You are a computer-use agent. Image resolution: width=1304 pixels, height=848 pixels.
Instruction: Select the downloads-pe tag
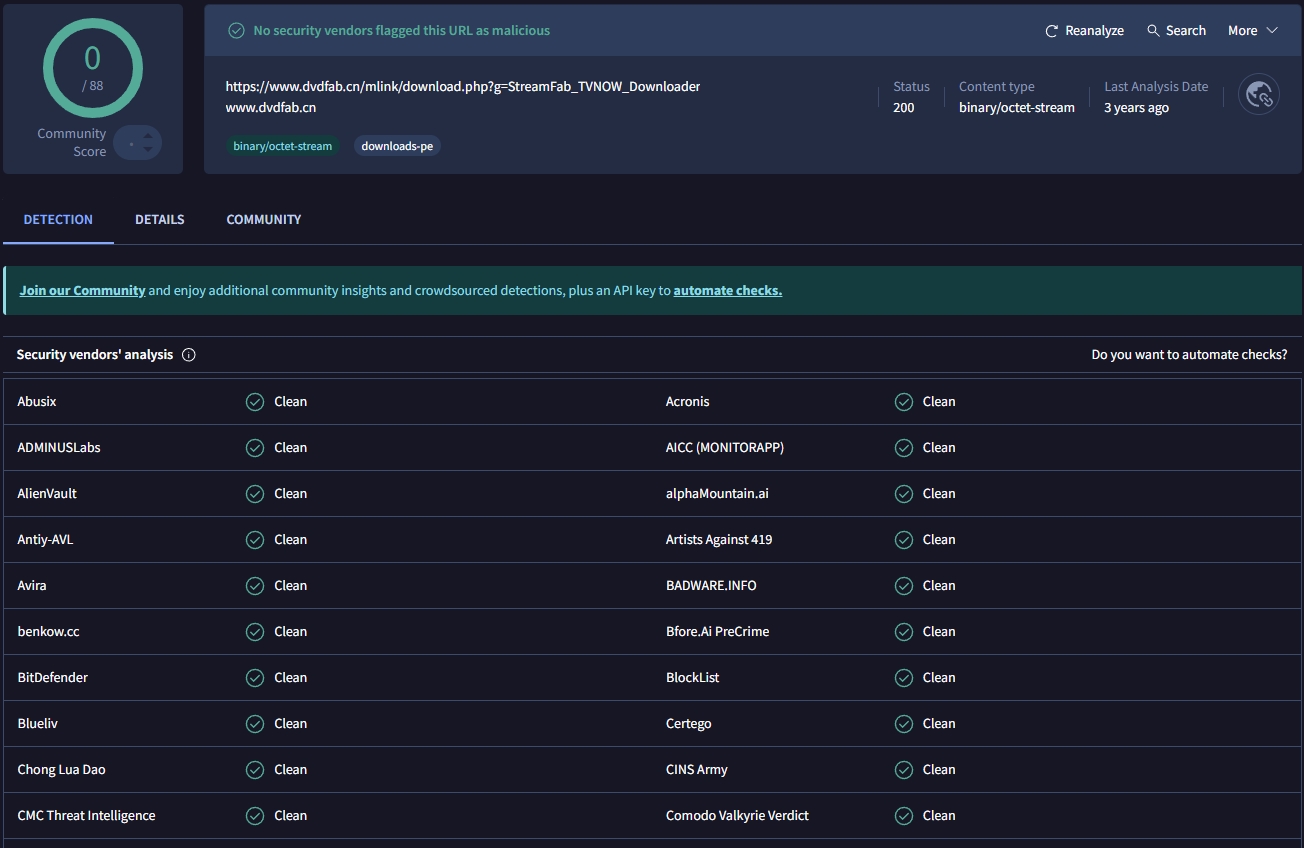[x=396, y=145]
